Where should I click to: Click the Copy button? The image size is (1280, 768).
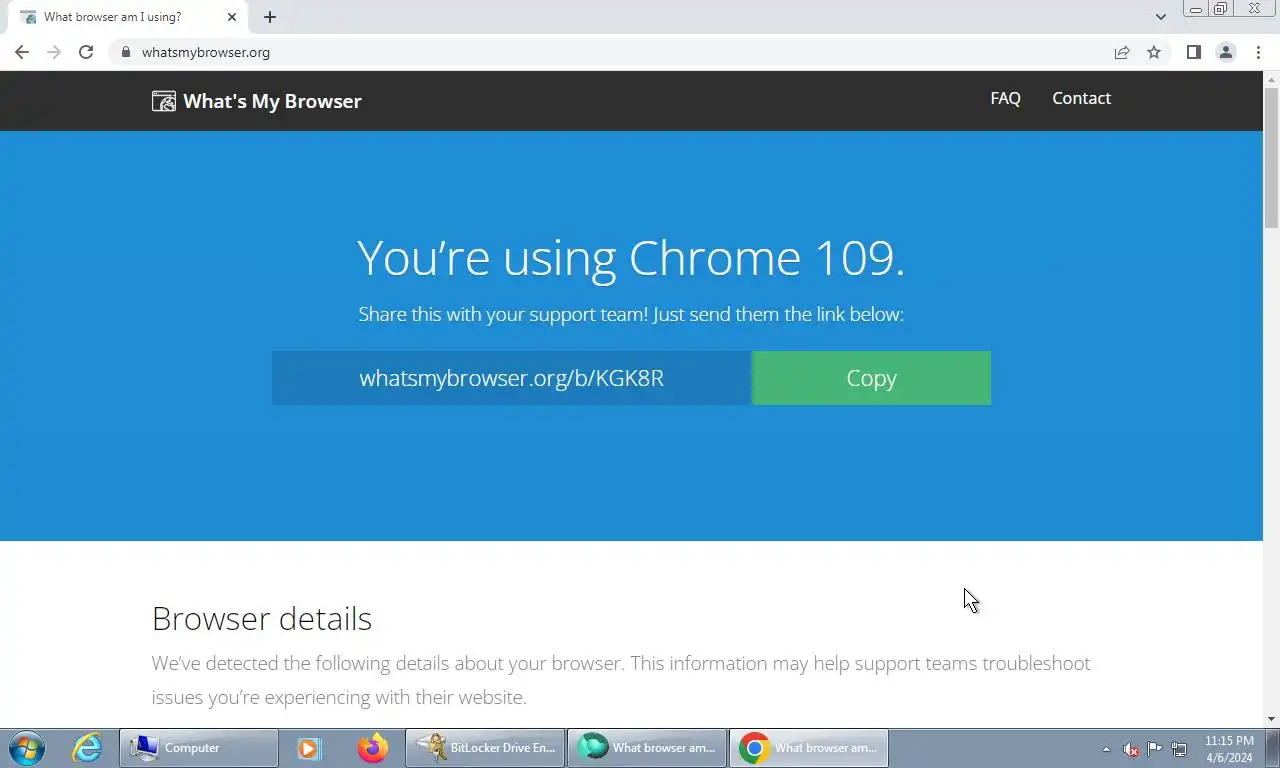pos(871,378)
